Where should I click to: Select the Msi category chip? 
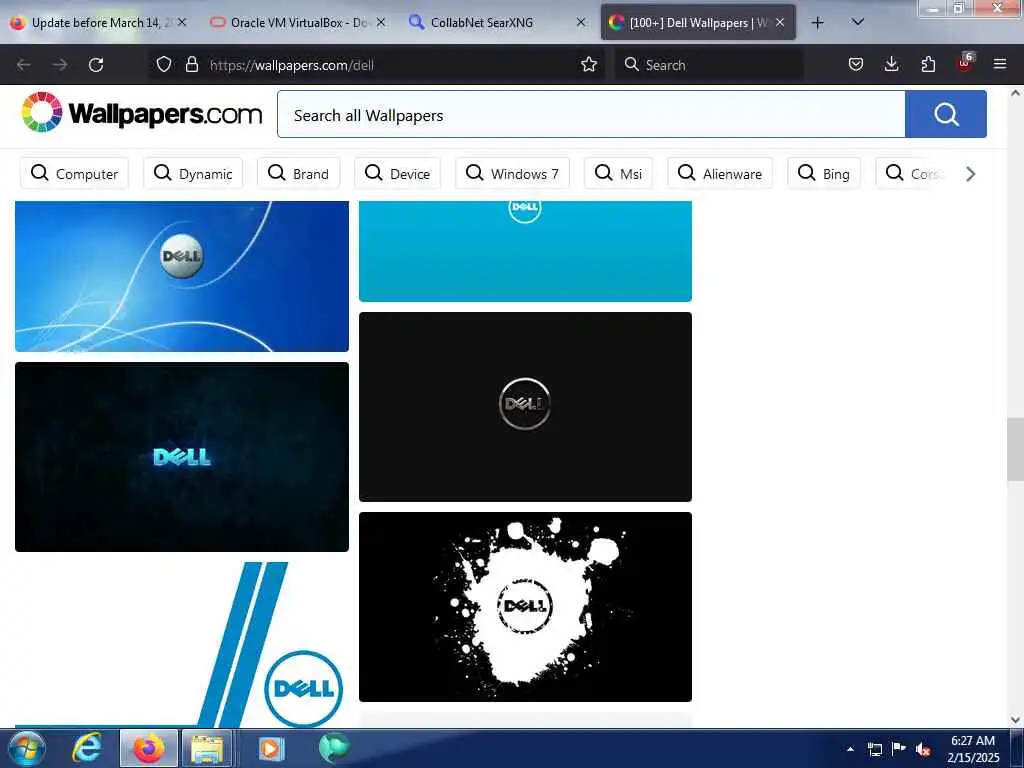618,173
